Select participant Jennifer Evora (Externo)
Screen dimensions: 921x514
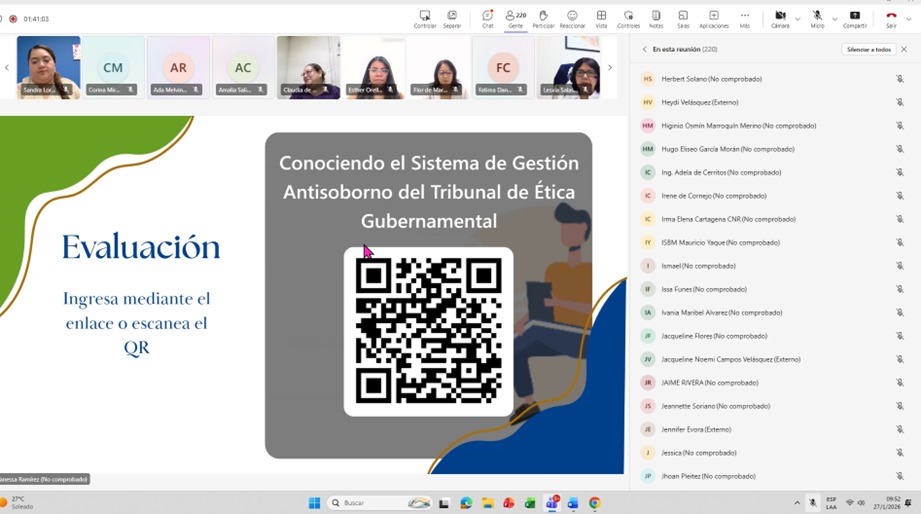point(774,429)
